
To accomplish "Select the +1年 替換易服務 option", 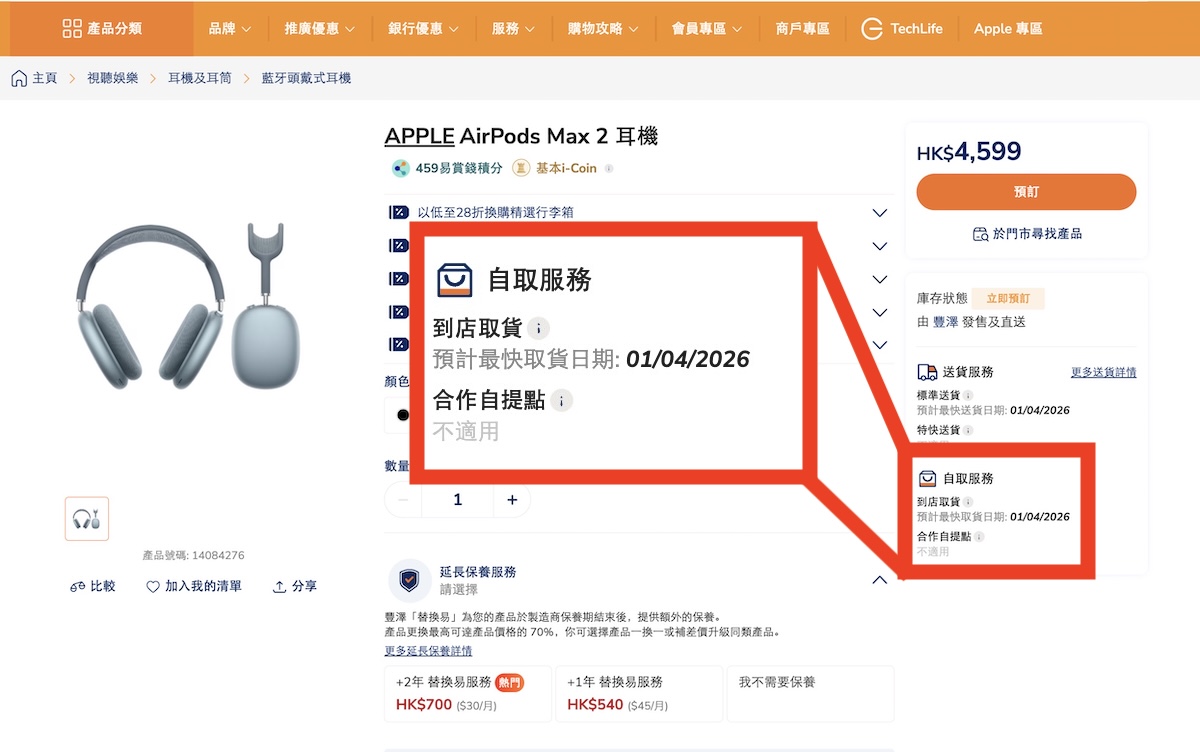I will pos(638,693).
